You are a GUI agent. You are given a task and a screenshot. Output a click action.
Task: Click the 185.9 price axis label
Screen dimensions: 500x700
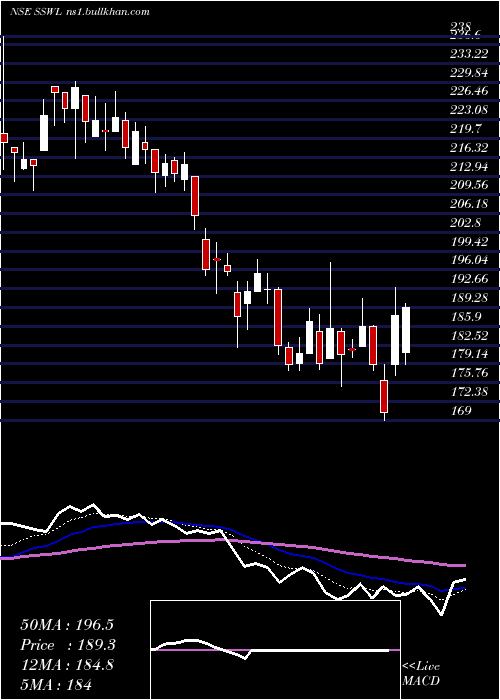pos(466,317)
